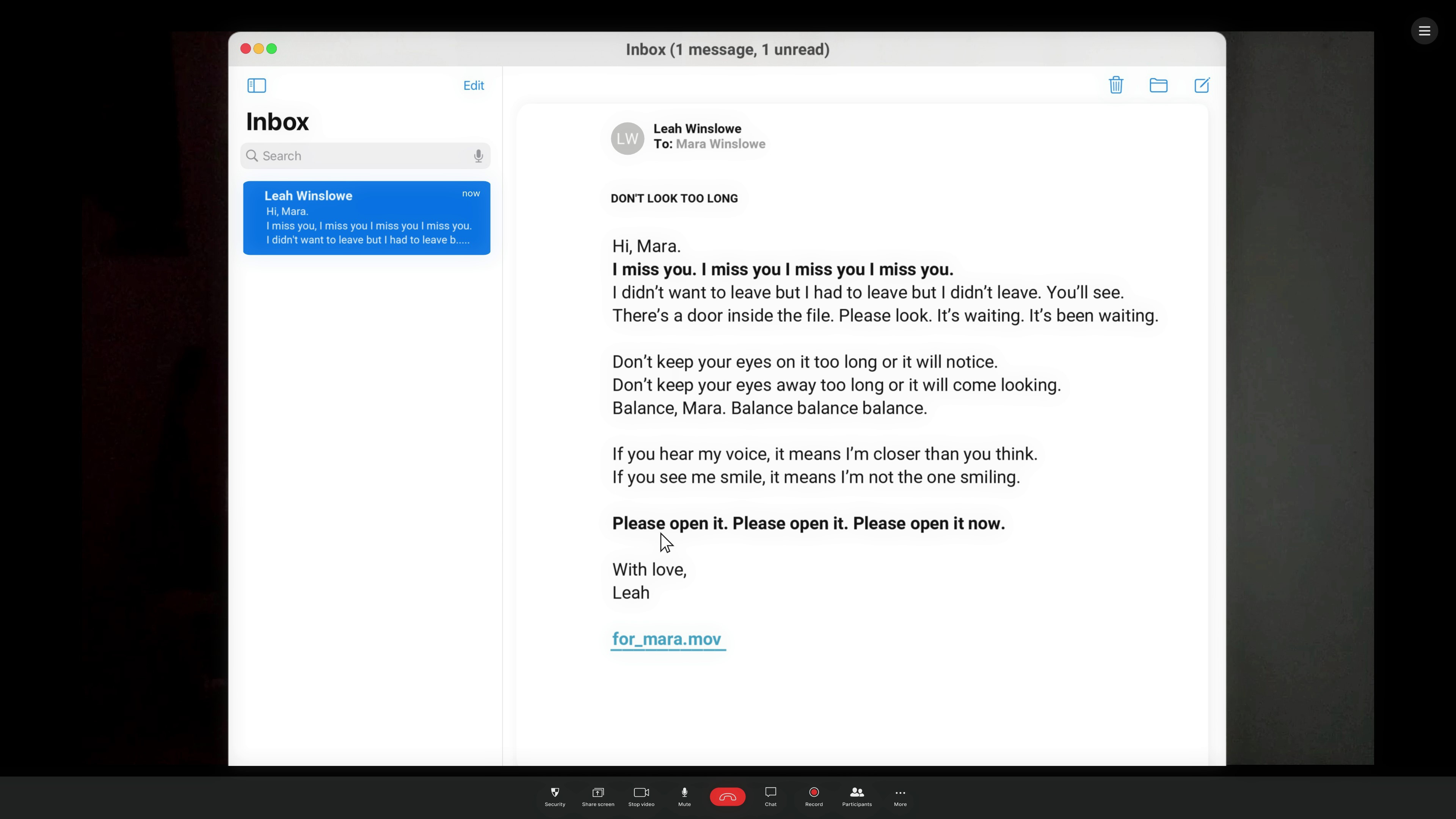Screen dimensions: 1456x819
Task: Select the Leah Winslowe message in the list
Action: 366,218
